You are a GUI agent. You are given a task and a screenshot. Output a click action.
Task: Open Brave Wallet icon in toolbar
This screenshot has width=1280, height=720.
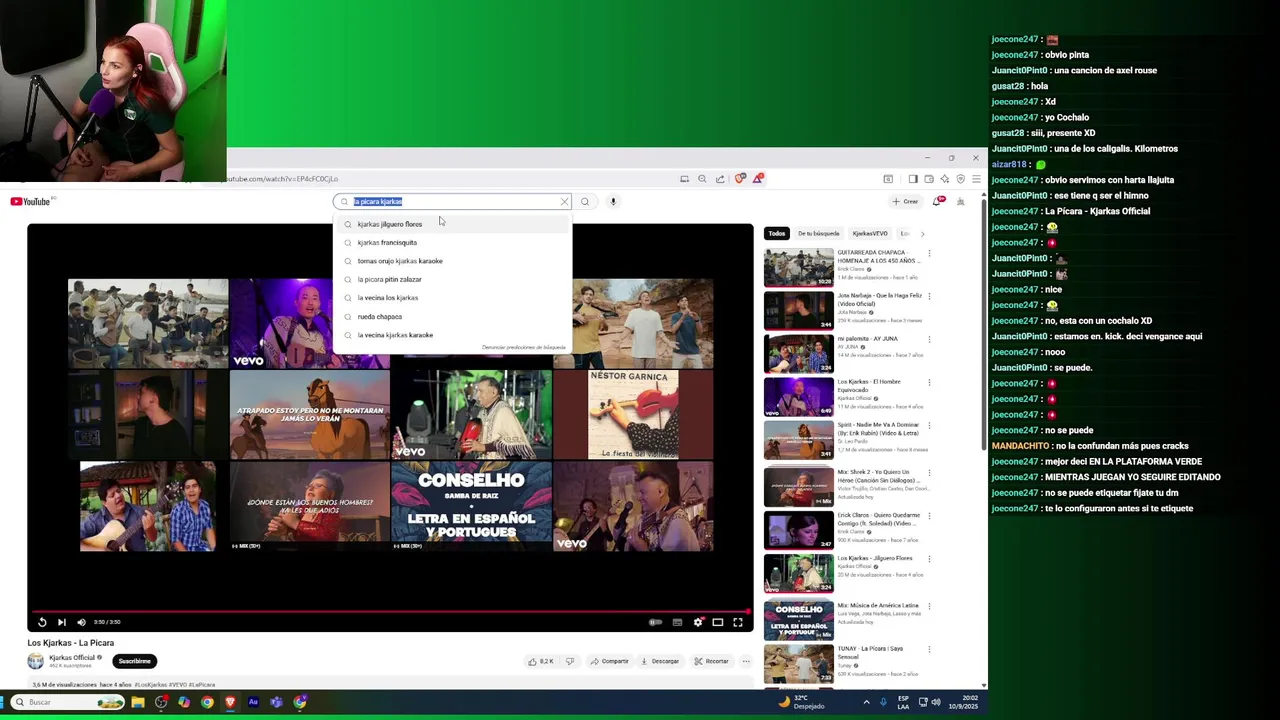[x=928, y=179]
